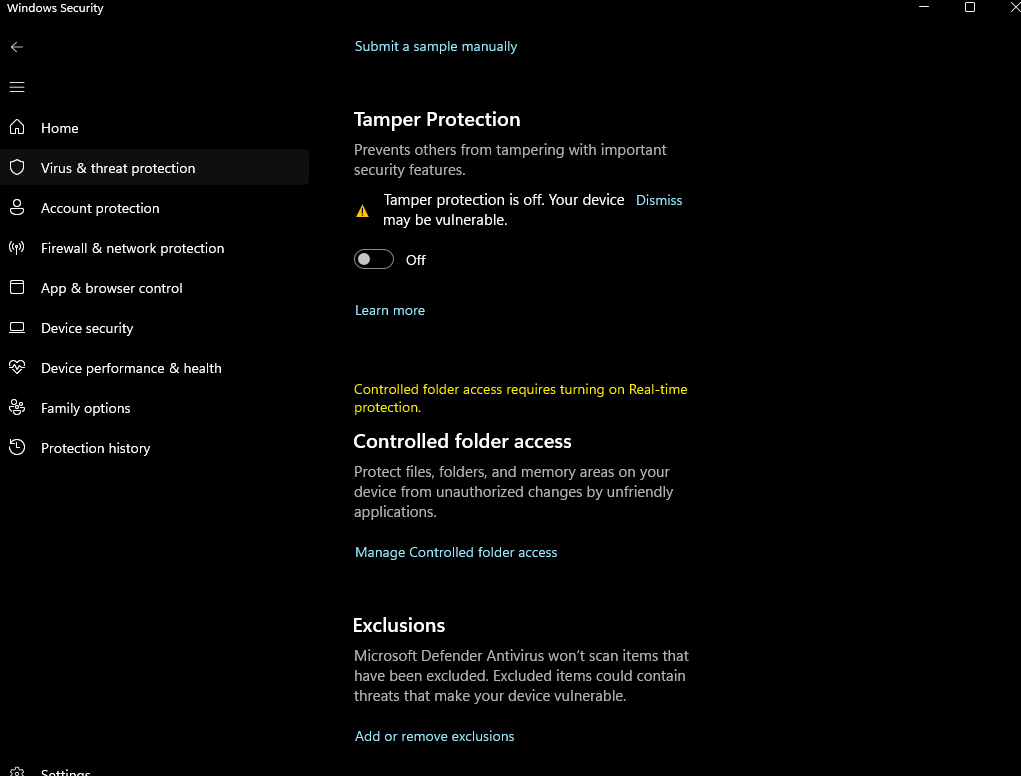The width and height of the screenshot is (1021, 776).
Task: Click the Virus & threat protection shield icon
Action: click(17, 168)
